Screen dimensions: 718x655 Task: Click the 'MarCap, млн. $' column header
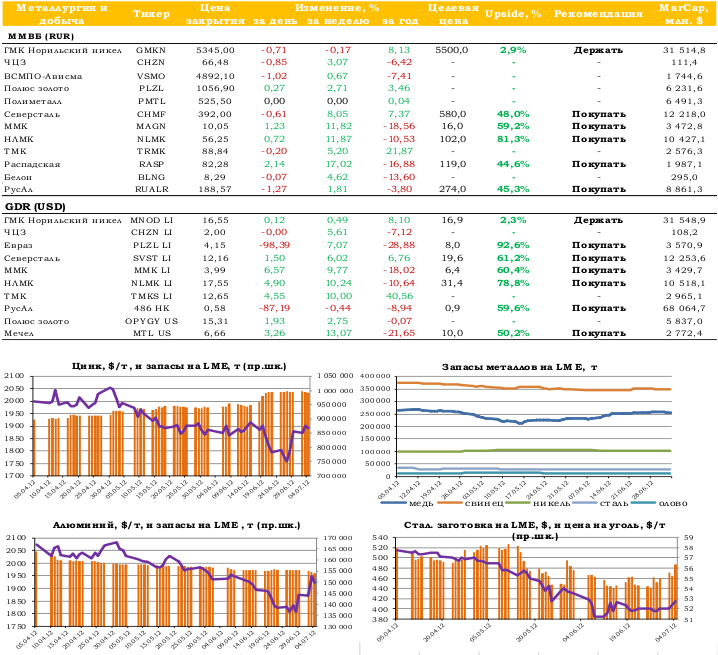(x=684, y=14)
